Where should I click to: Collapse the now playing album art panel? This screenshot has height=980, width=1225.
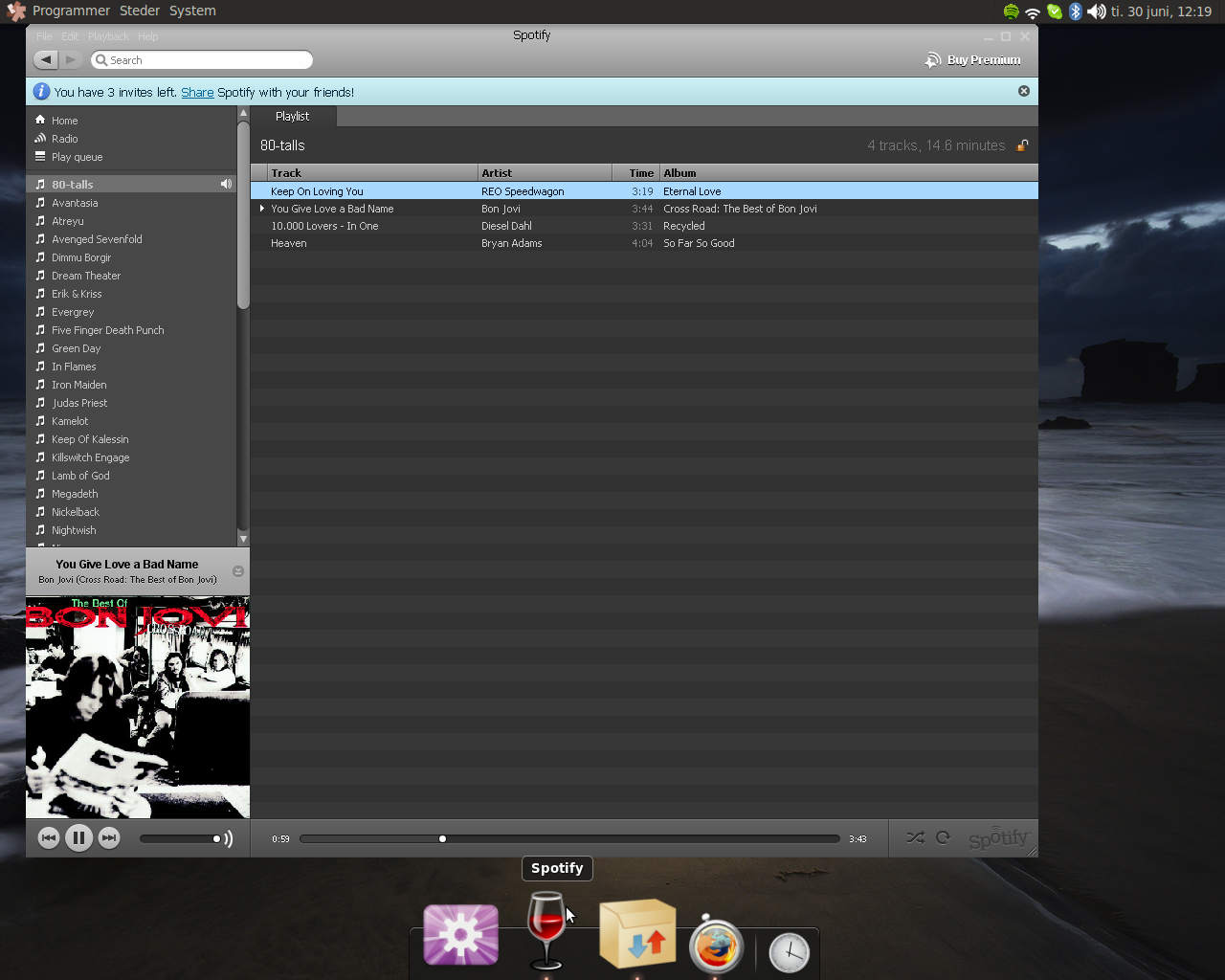(x=238, y=571)
